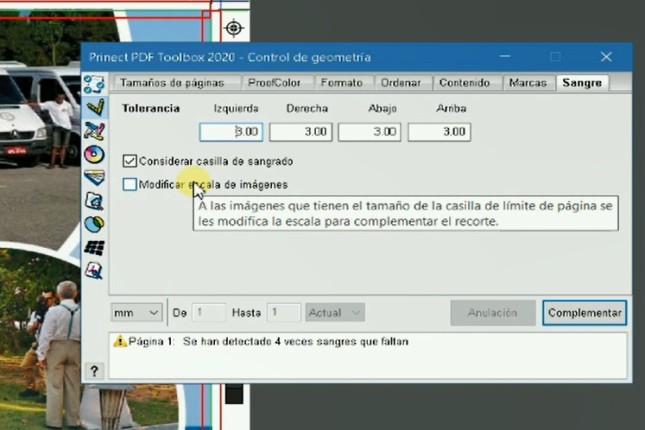Click the magnifier page inspect icon
Screen dimensions: 645x430
(x=94, y=201)
